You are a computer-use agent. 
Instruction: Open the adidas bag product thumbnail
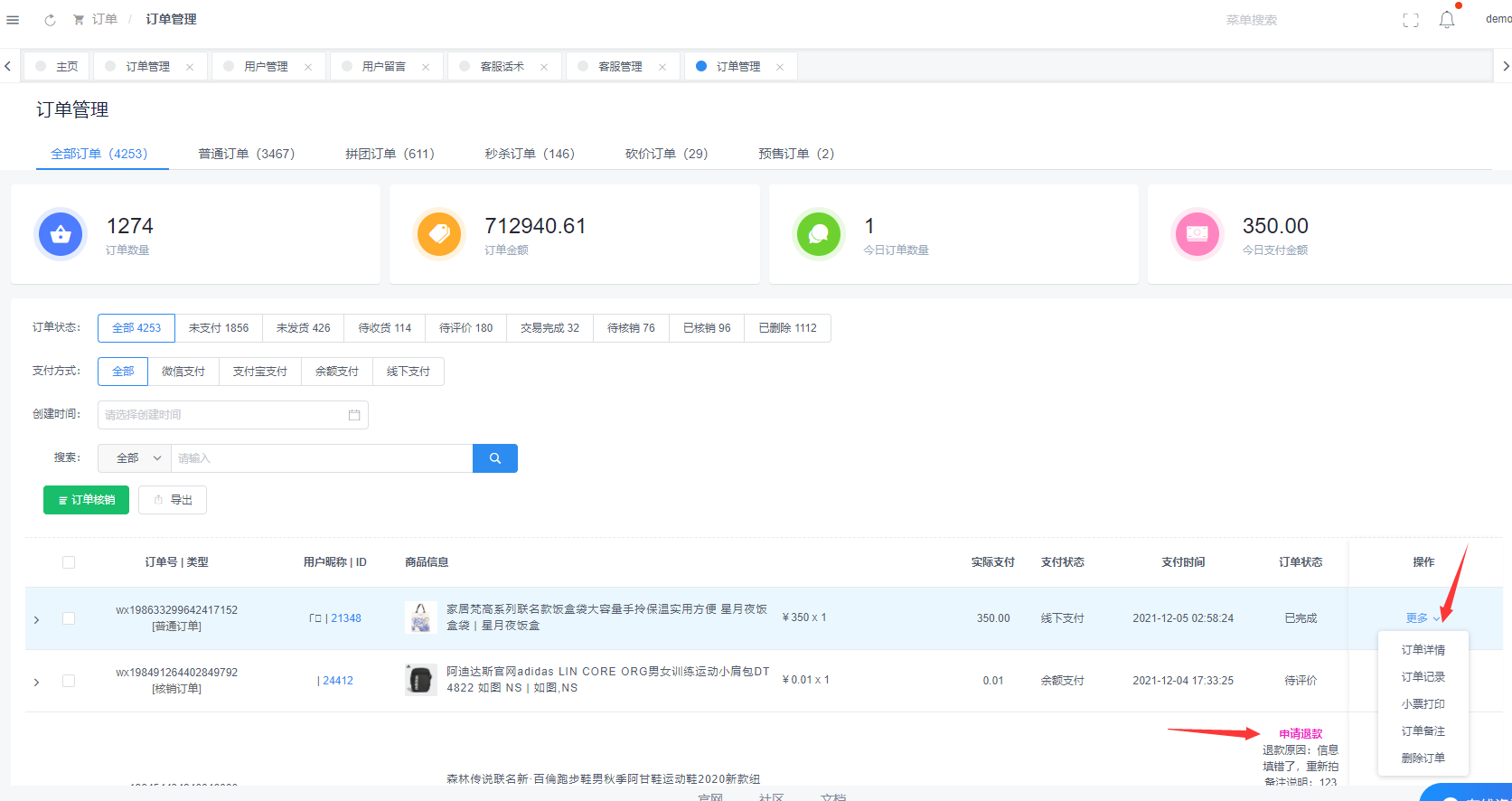coord(420,680)
